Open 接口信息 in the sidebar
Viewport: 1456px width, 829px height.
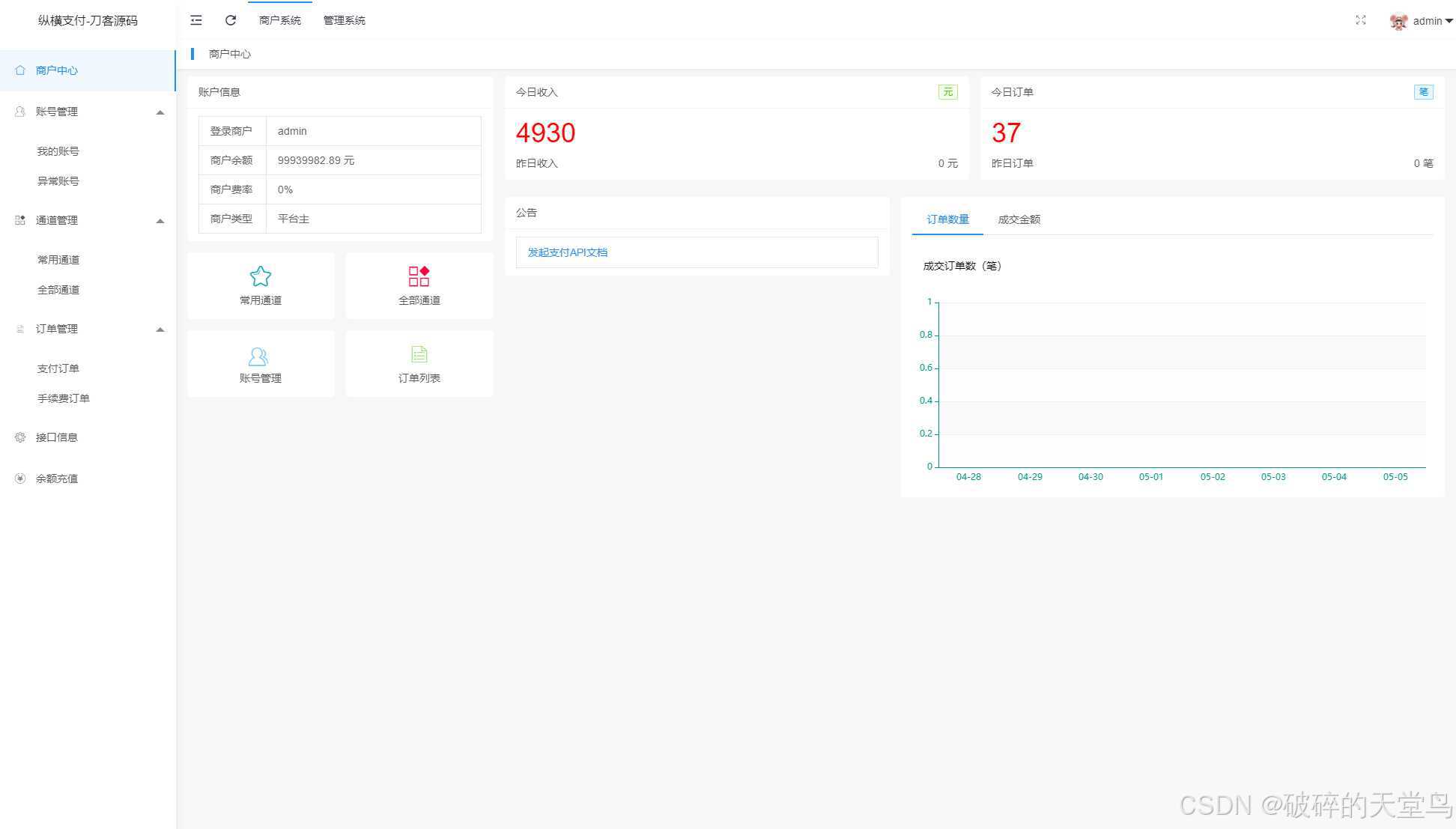tap(57, 437)
